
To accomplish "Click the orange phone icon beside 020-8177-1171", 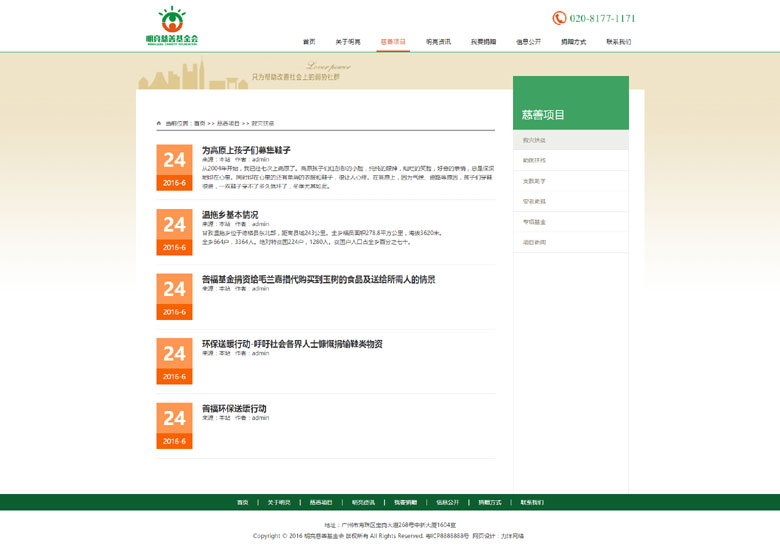I will (x=559, y=18).
